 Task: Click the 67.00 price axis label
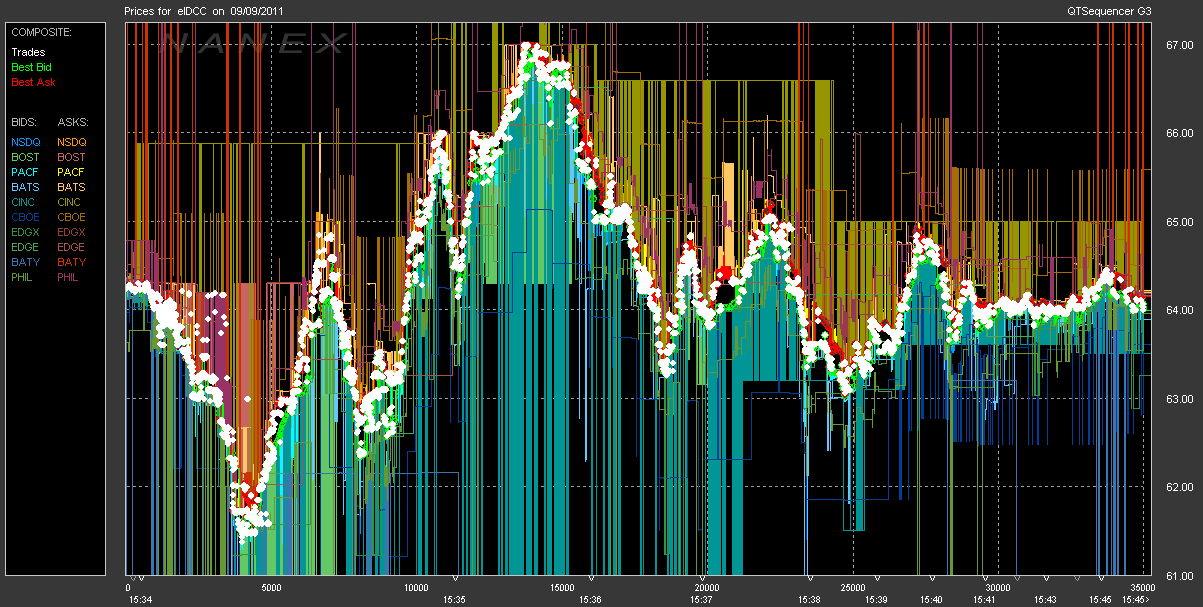[1178, 45]
